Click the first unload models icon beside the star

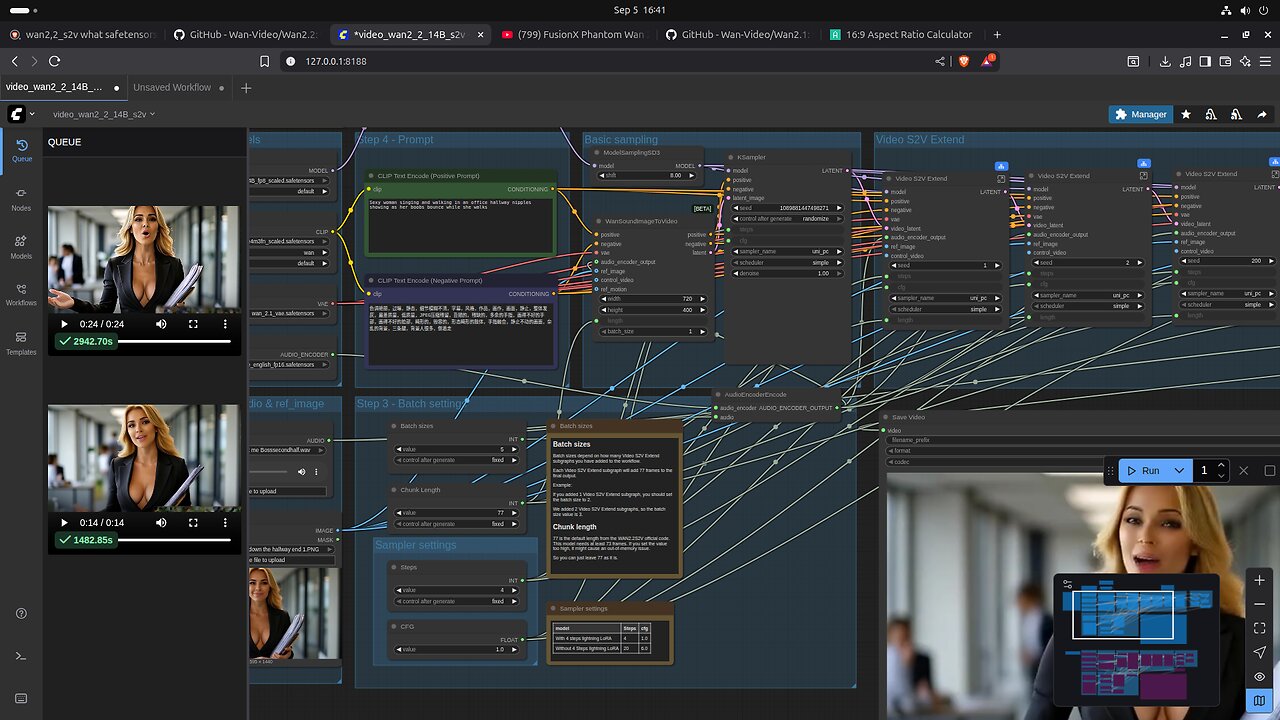click(x=1211, y=114)
